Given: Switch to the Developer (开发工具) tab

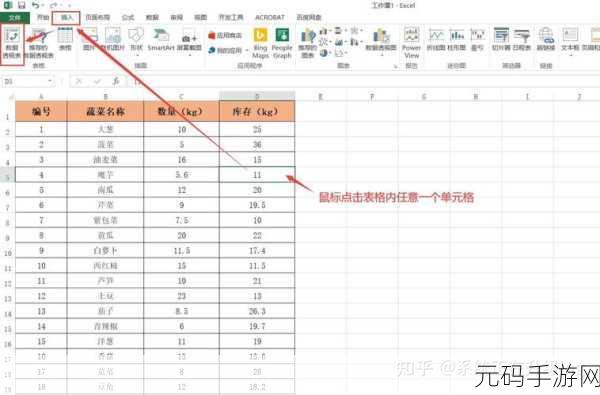Looking at the screenshot, I should coord(231,18).
